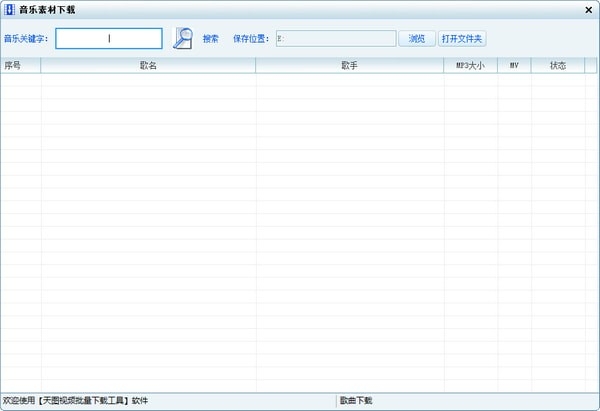
Task: Click the 音乐关键字 label
Action: point(26,39)
